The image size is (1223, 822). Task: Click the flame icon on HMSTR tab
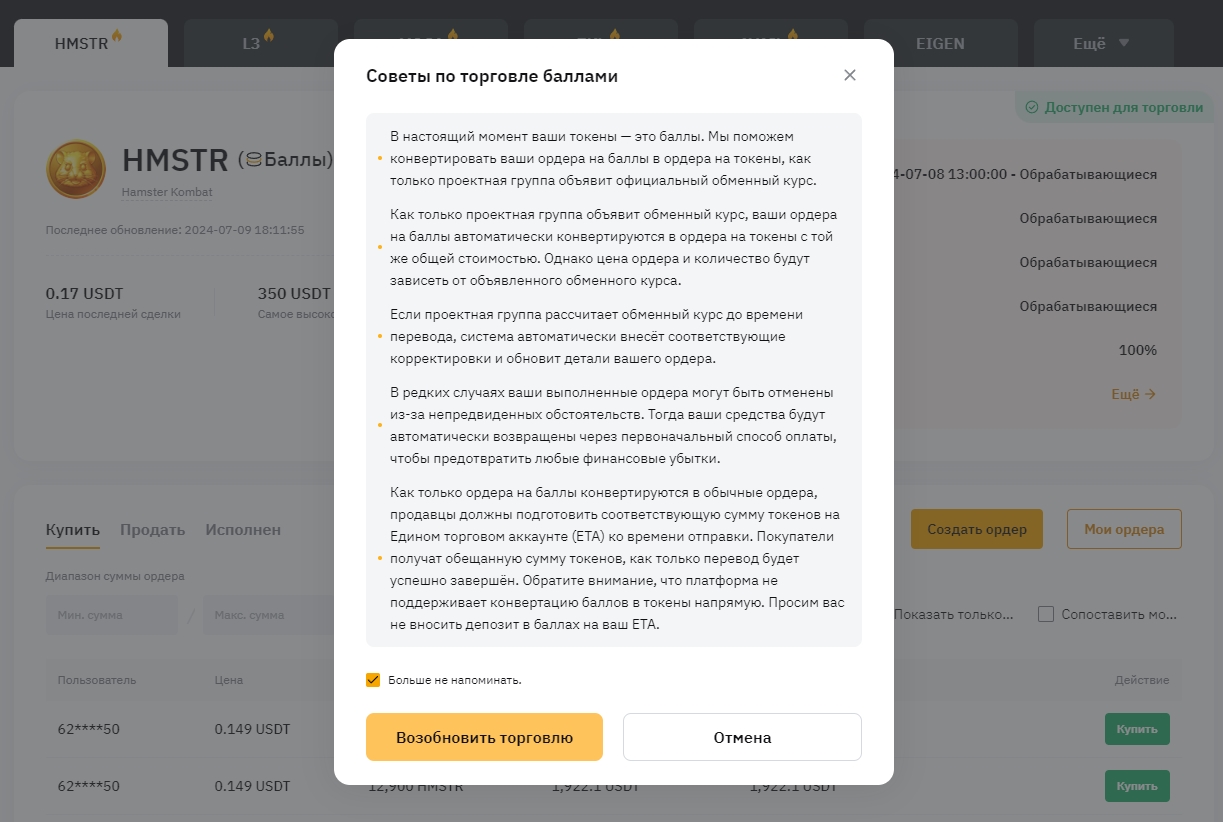click(117, 36)
